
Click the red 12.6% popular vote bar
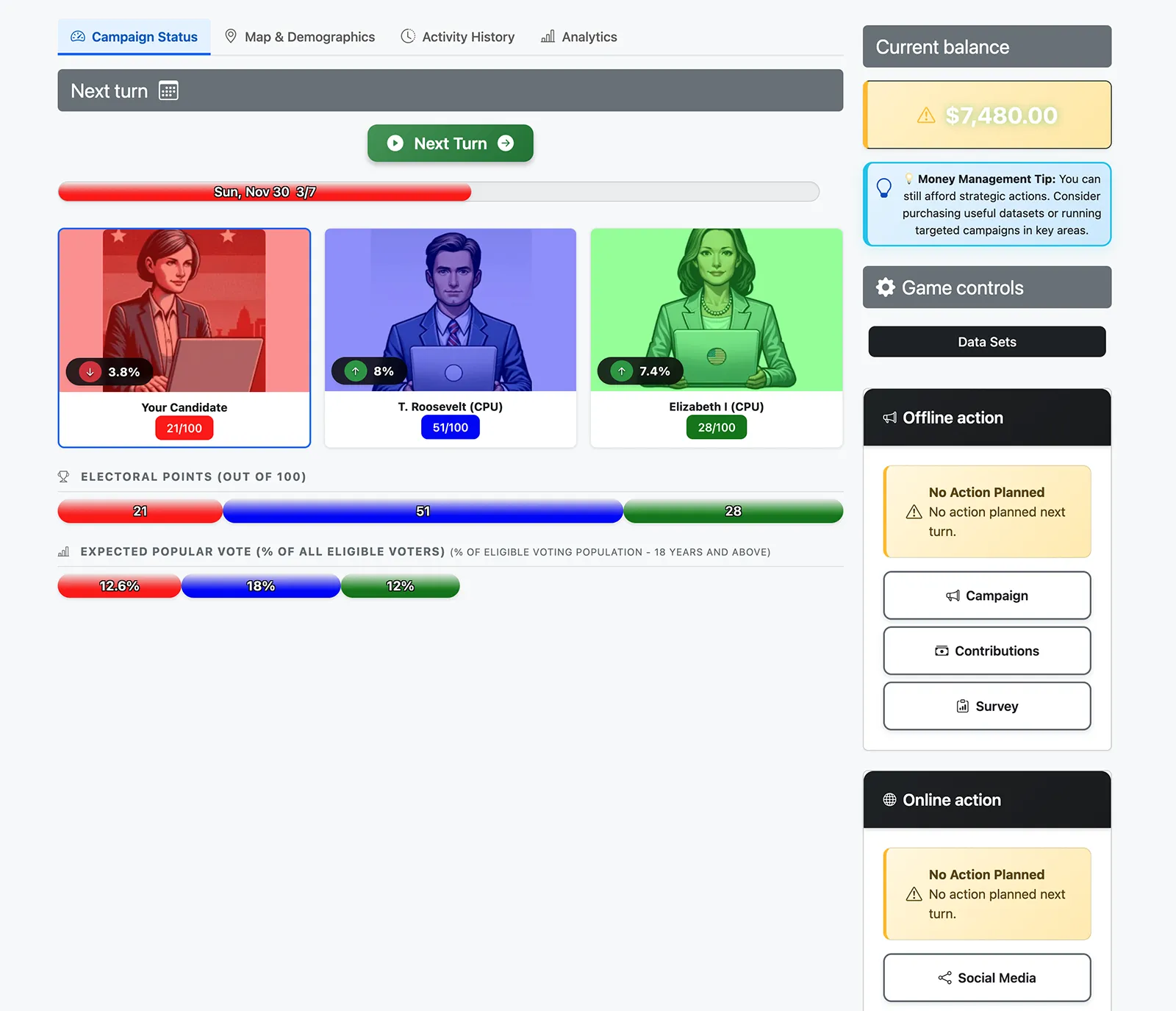pos(120,586)
